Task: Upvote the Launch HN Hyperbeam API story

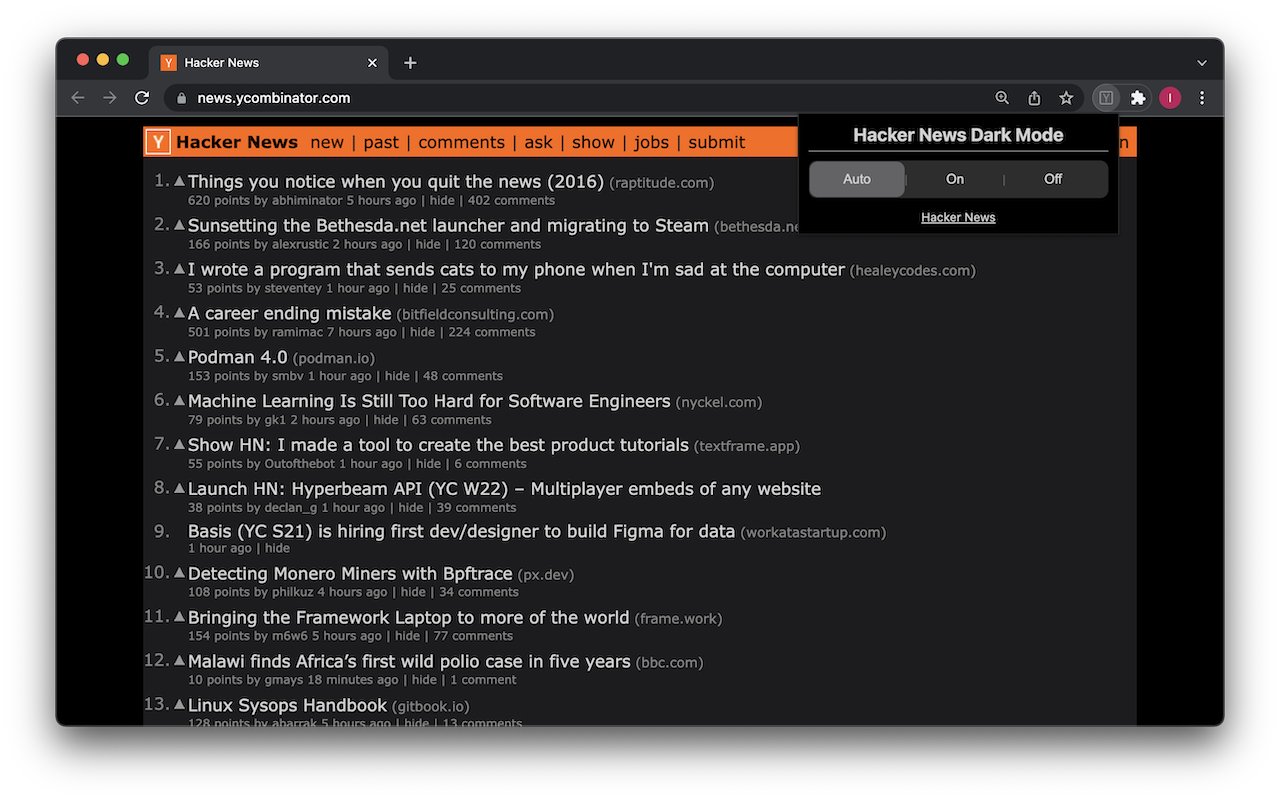Action: pos(180,488)
